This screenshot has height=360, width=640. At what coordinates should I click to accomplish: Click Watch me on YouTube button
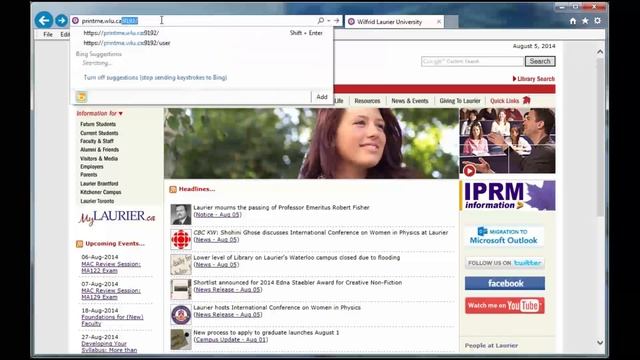click(x=504, y=305)
